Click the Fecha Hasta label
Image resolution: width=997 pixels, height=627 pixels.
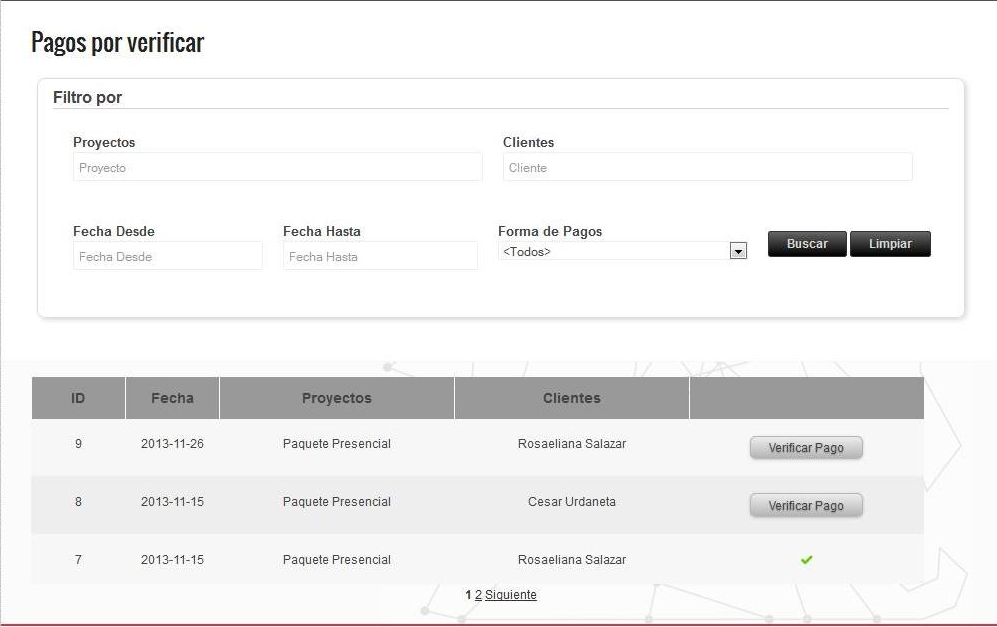[322, 231]
